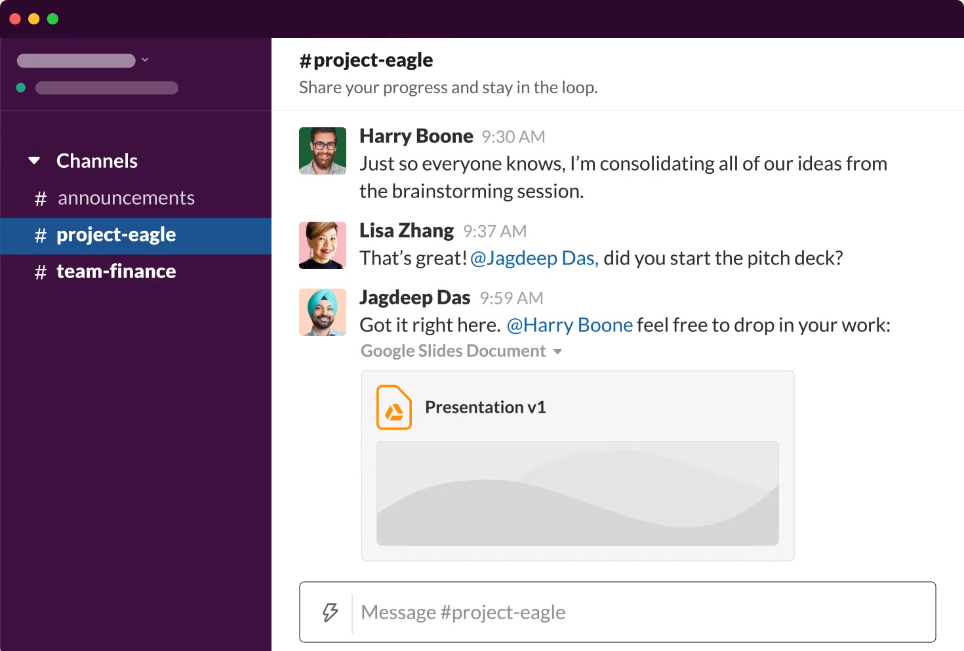Click the @Harry Boone mention link
The image size is (964, 651).
pos(569,325)
